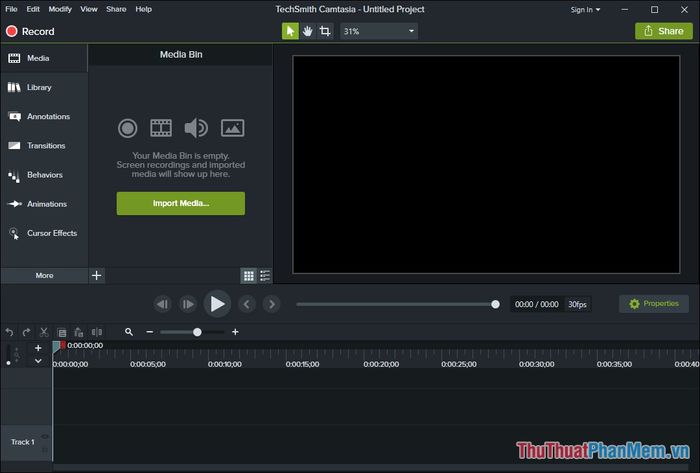Open the Properties panel

pyautogui.click(x=654, y=304)
